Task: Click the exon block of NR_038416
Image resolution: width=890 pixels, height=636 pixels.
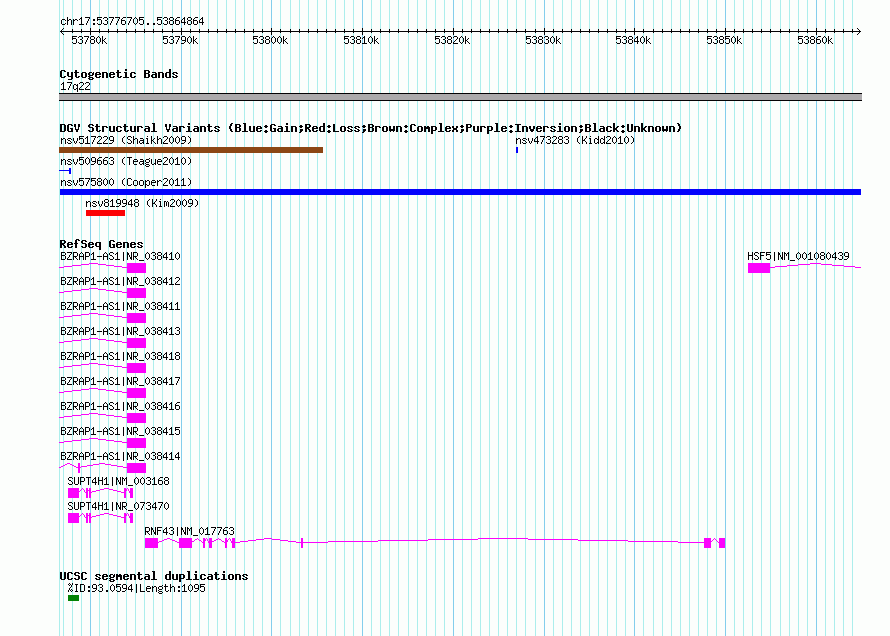Action: tap(136, 418)
